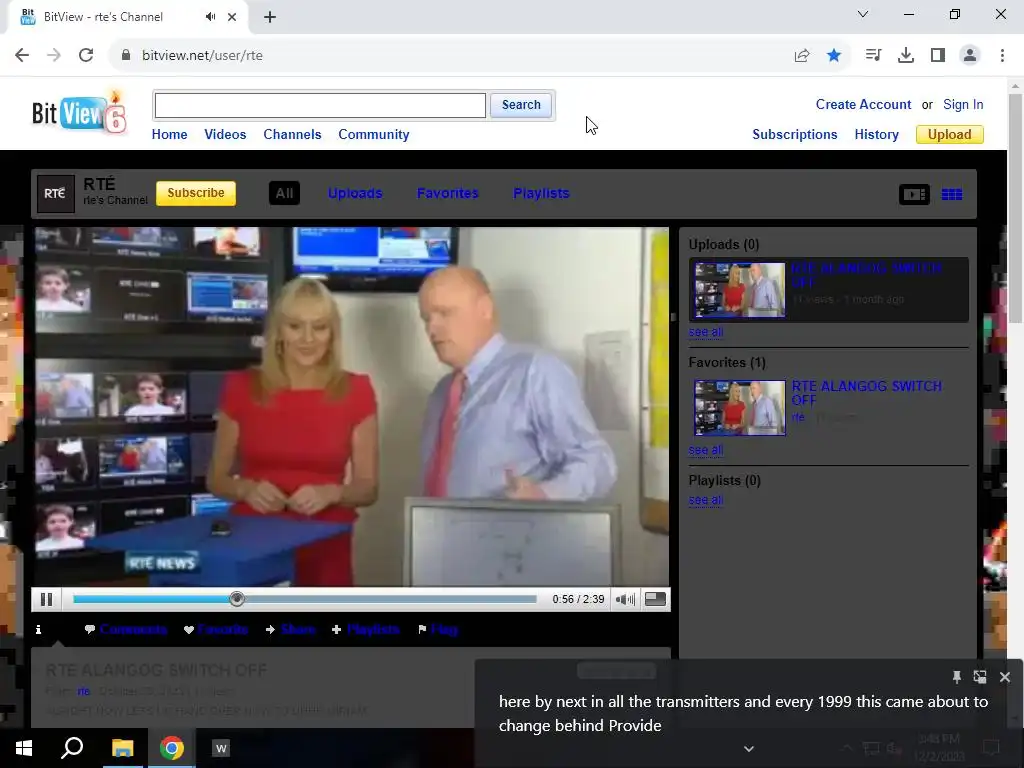Select the Playlists channel tab
The image size is (1024, 768).
click(x=541, y=193)
